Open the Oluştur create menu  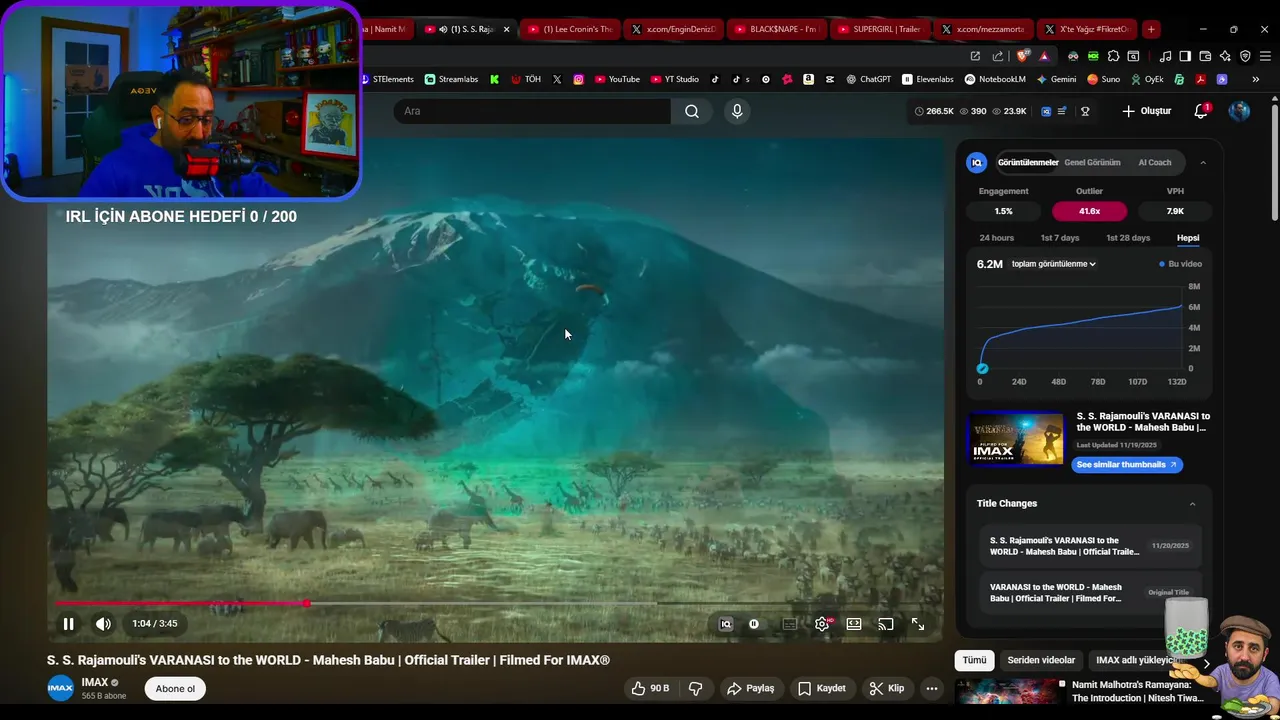tap(1147, 111)
